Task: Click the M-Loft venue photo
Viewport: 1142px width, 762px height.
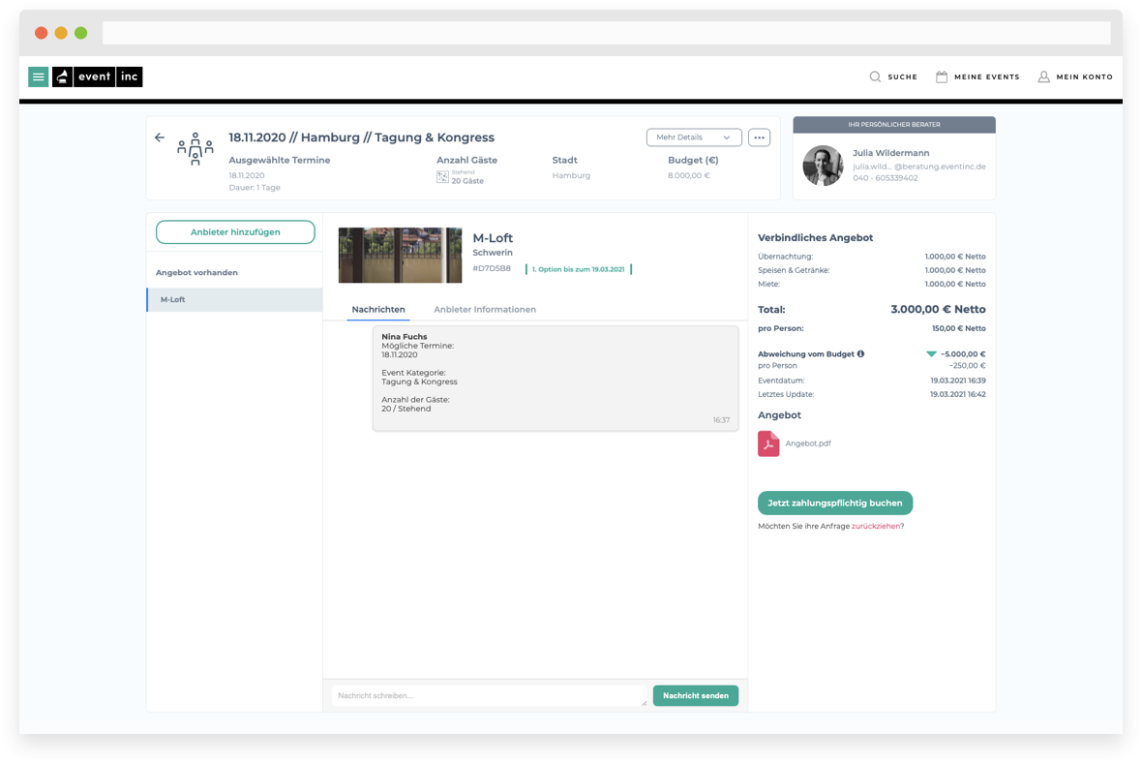Action: (x=400, y=255)
